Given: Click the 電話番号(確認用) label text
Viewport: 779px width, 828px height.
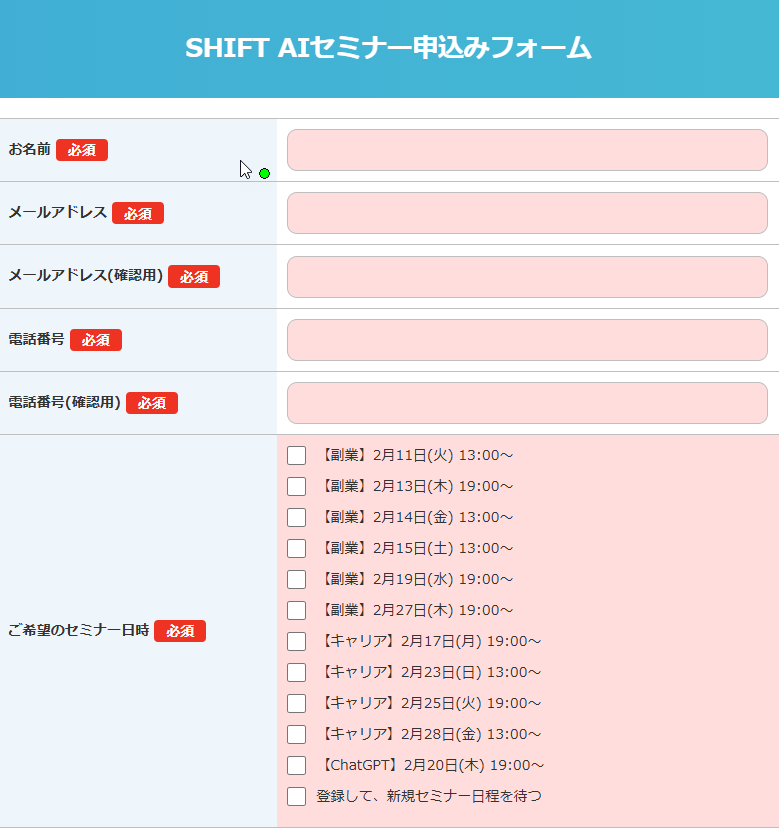Looking at the screenshot, I should pyautogui.click(x=64, y=402).
